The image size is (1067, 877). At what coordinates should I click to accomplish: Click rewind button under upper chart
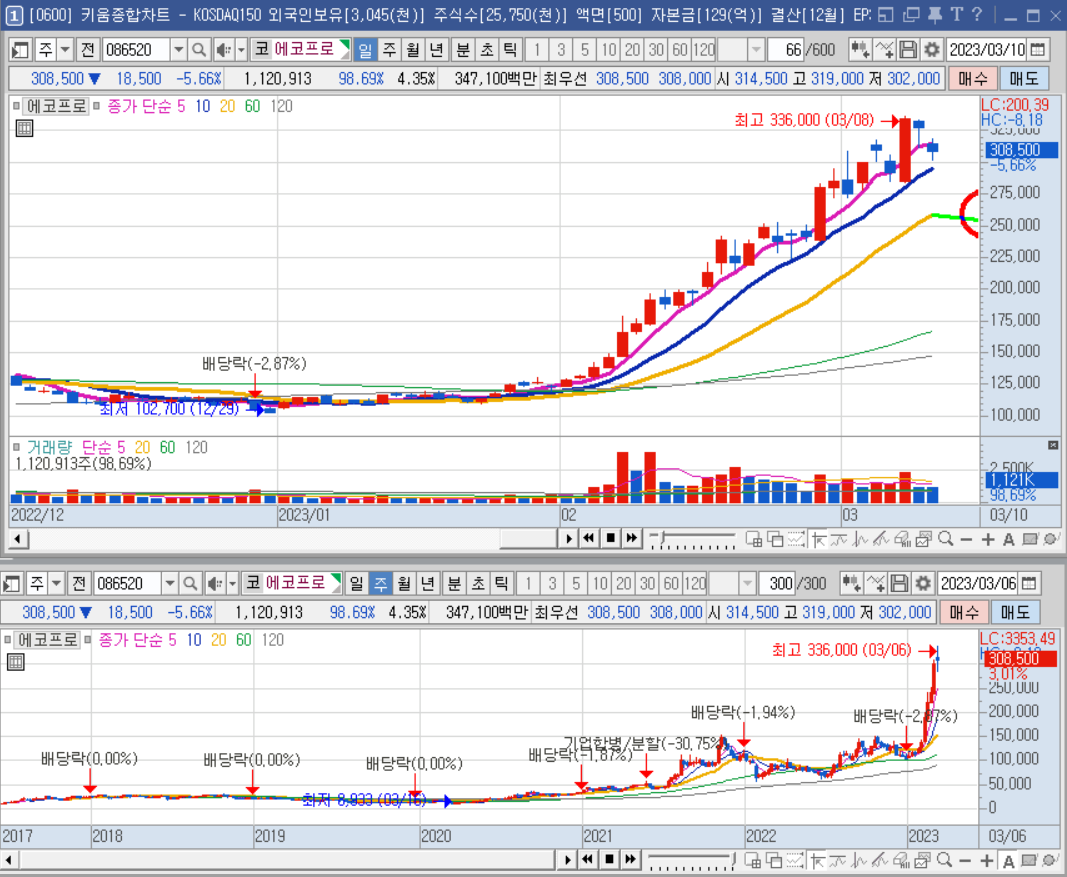[x=589, y=539]
